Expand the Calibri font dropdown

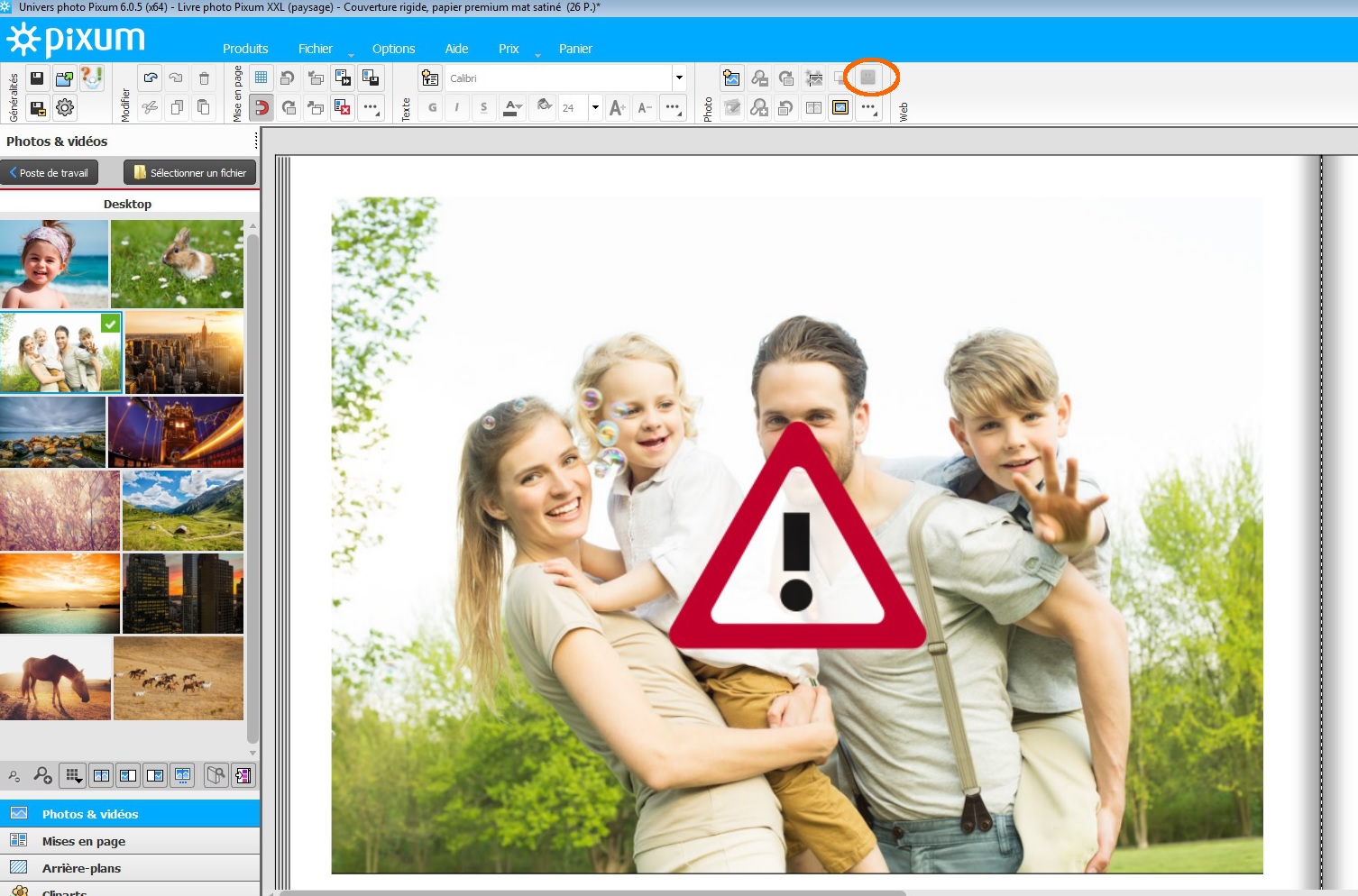pyautogui.click(x=679, y=78)
